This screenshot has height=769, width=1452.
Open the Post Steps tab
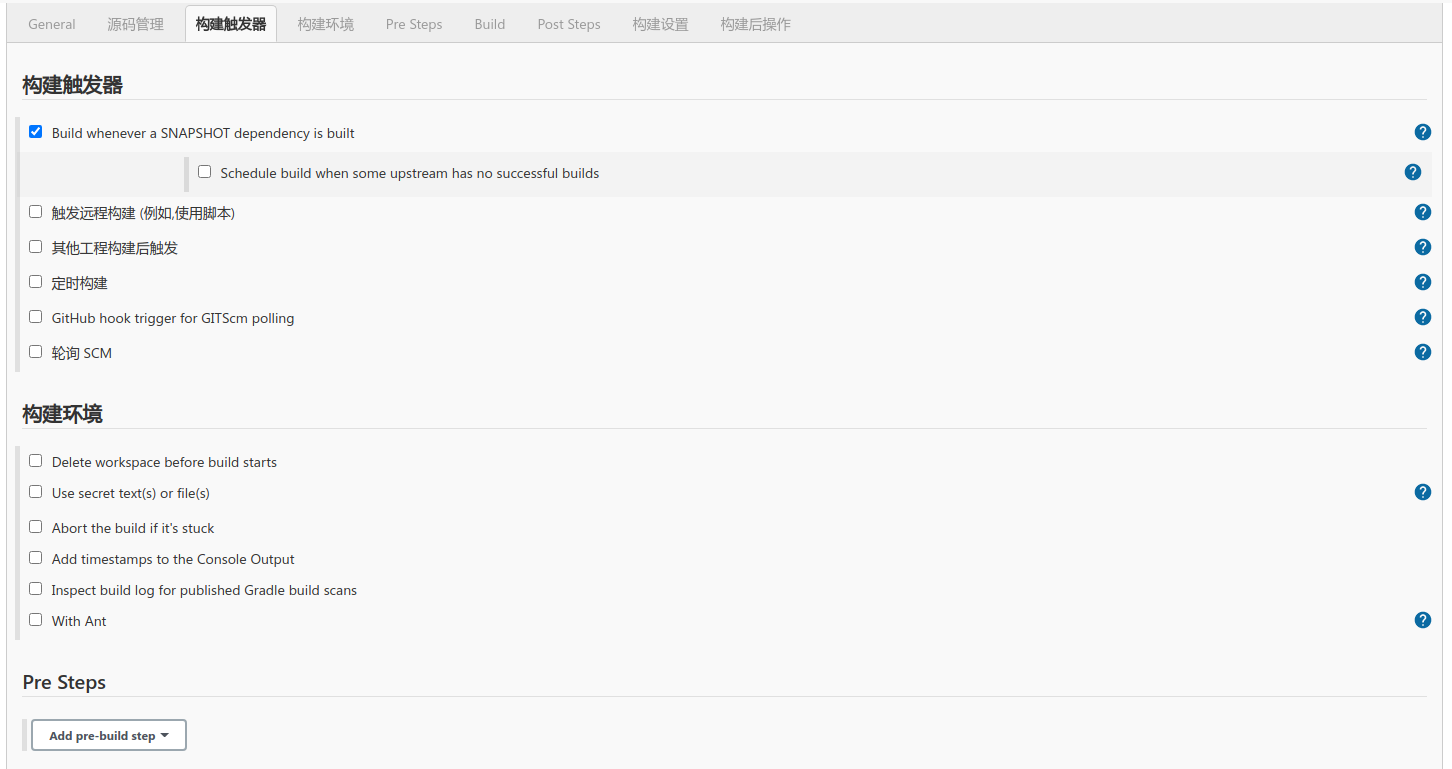click(568, 24)
